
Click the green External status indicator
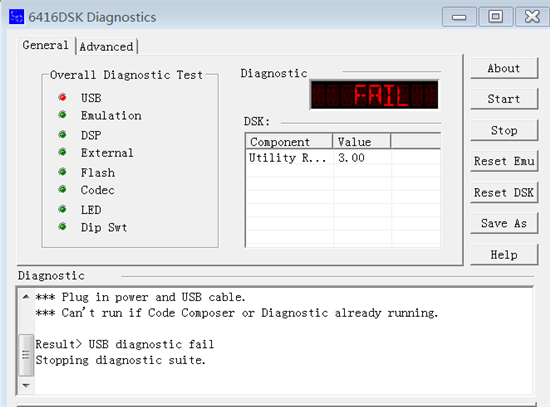point(62,152)
